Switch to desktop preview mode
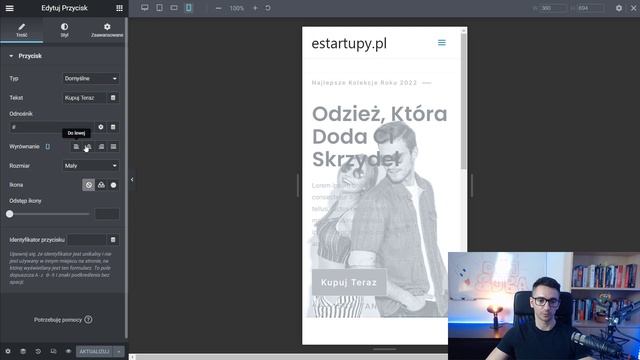The width and height of the screenshot is (640, 360). [144, 8]
